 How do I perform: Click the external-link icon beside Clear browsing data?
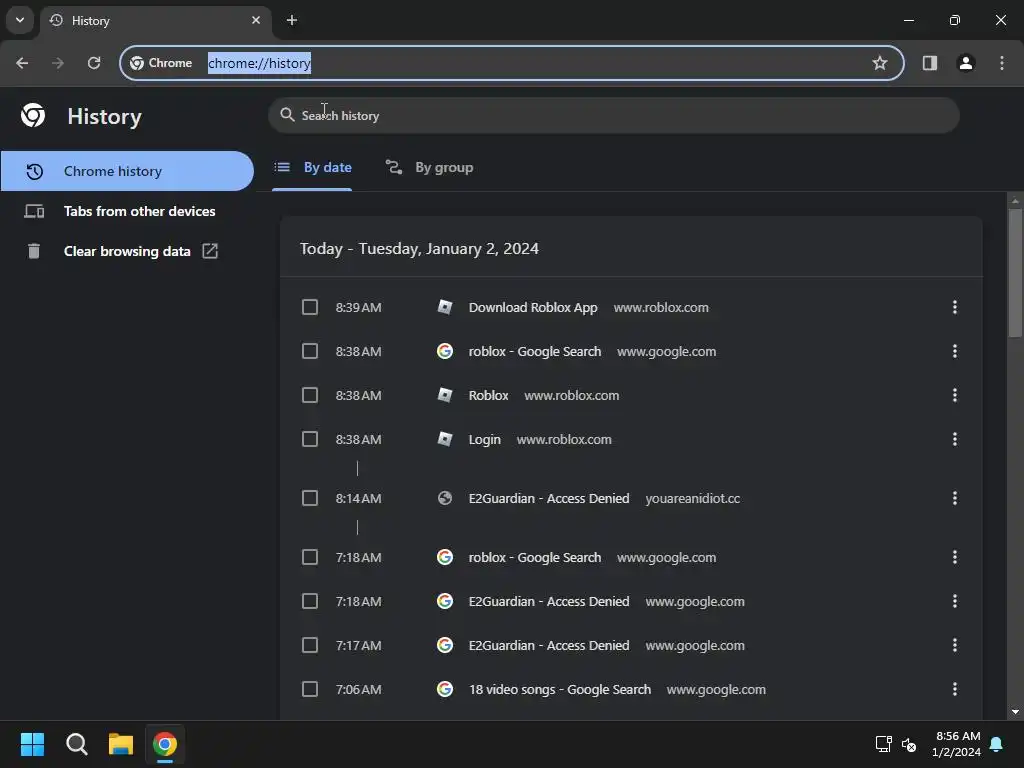pyautogui.click(x=210, y=251)
